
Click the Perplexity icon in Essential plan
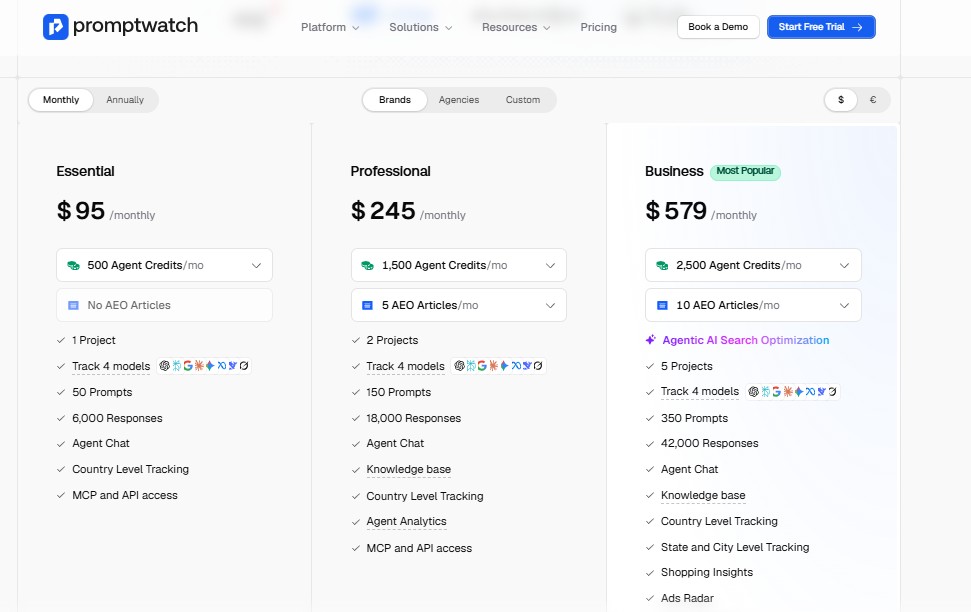(x=176, y=365)
